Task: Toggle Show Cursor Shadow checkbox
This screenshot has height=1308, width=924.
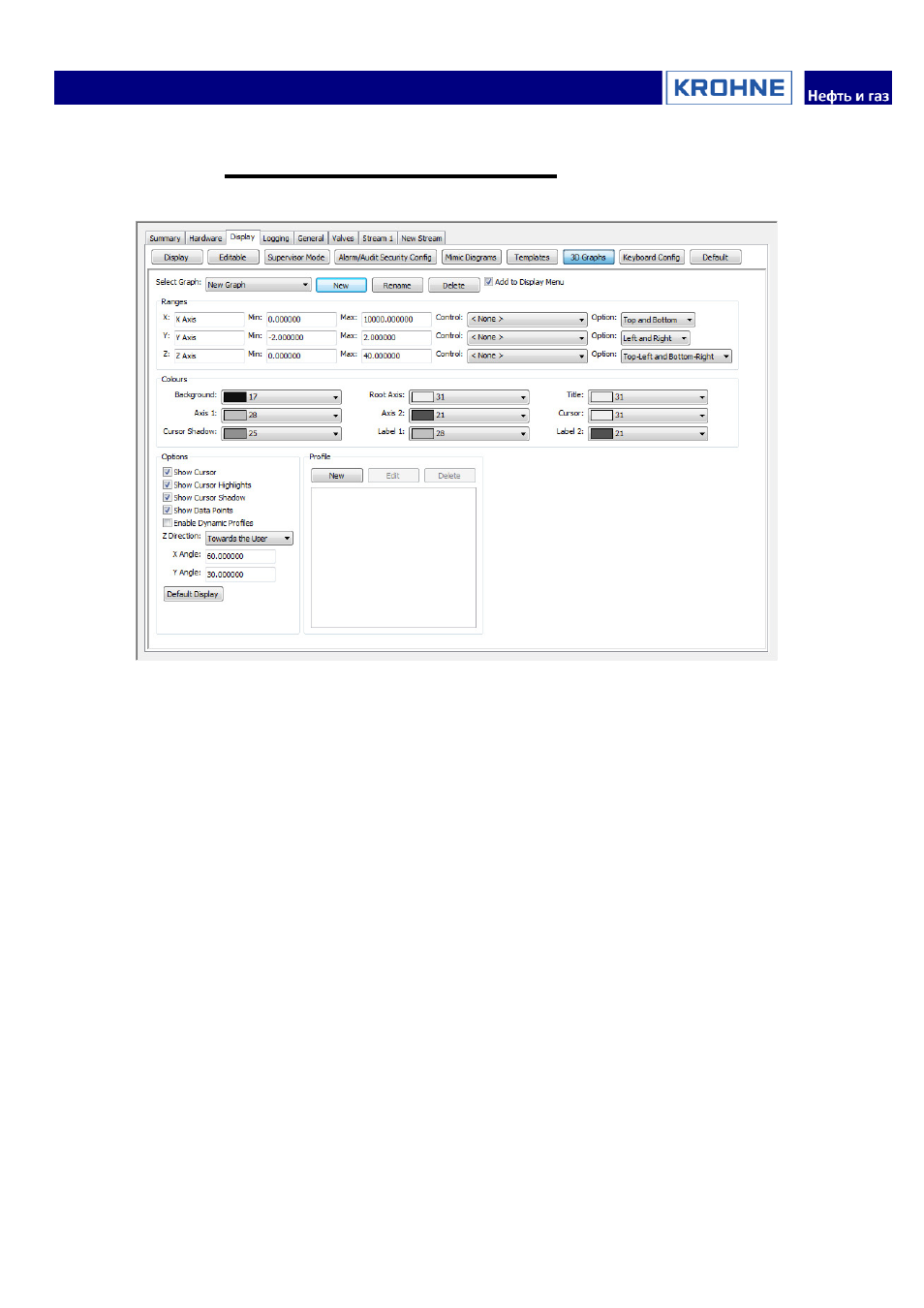Action: pyautogui.click(x=168, y=497)
